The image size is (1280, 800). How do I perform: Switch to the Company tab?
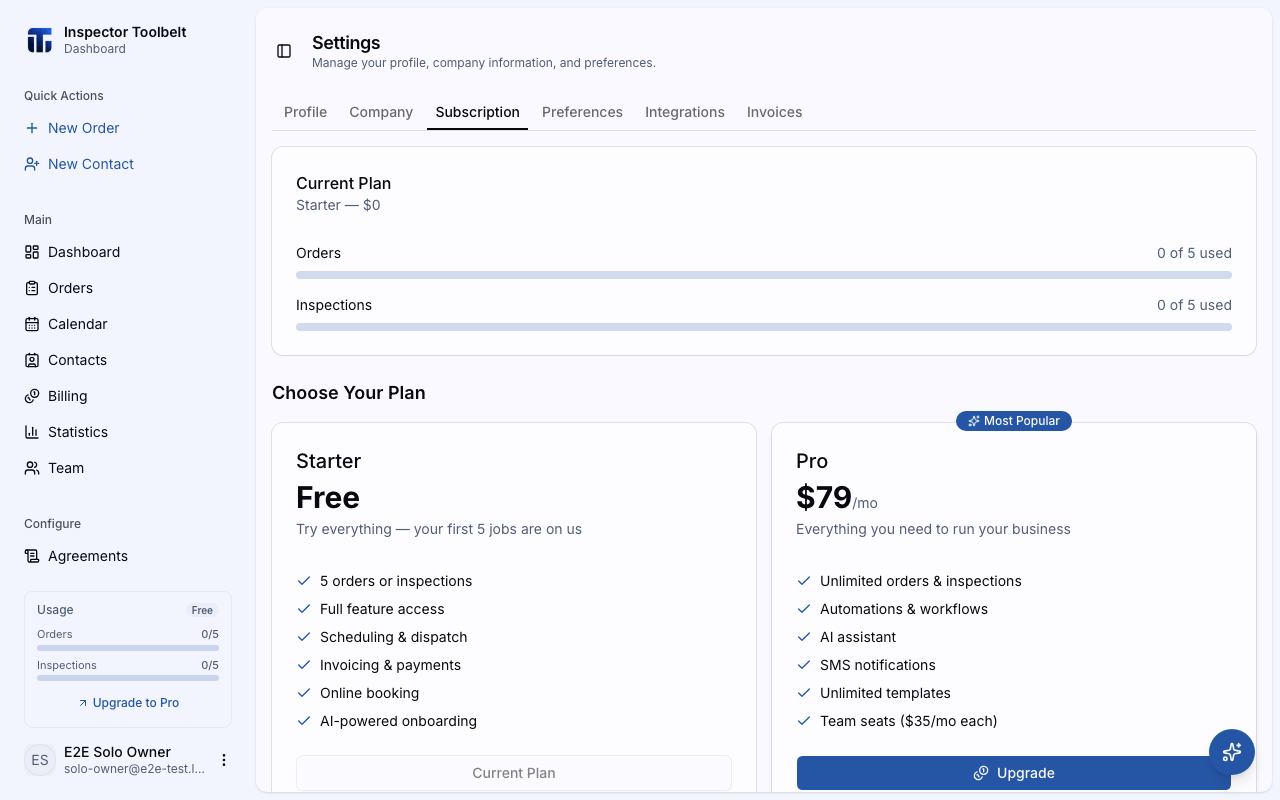pyautogui.click(x=381, y=112)
